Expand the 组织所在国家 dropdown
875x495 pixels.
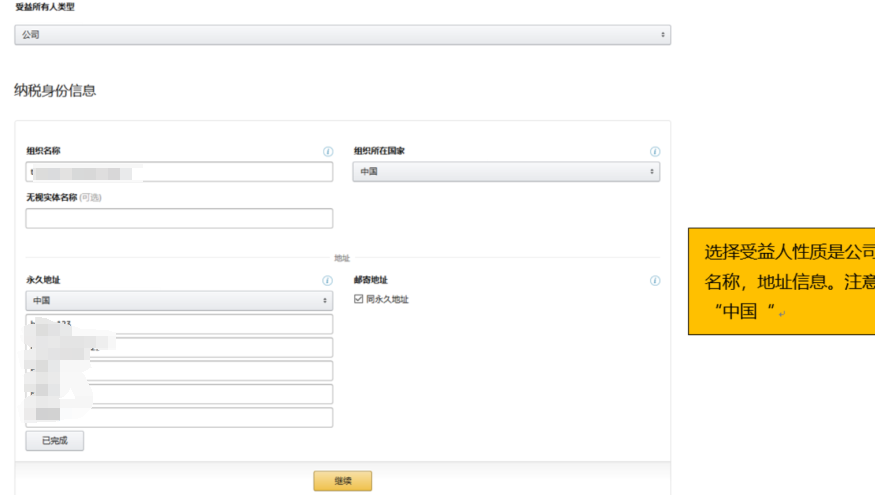click(506, 172)
